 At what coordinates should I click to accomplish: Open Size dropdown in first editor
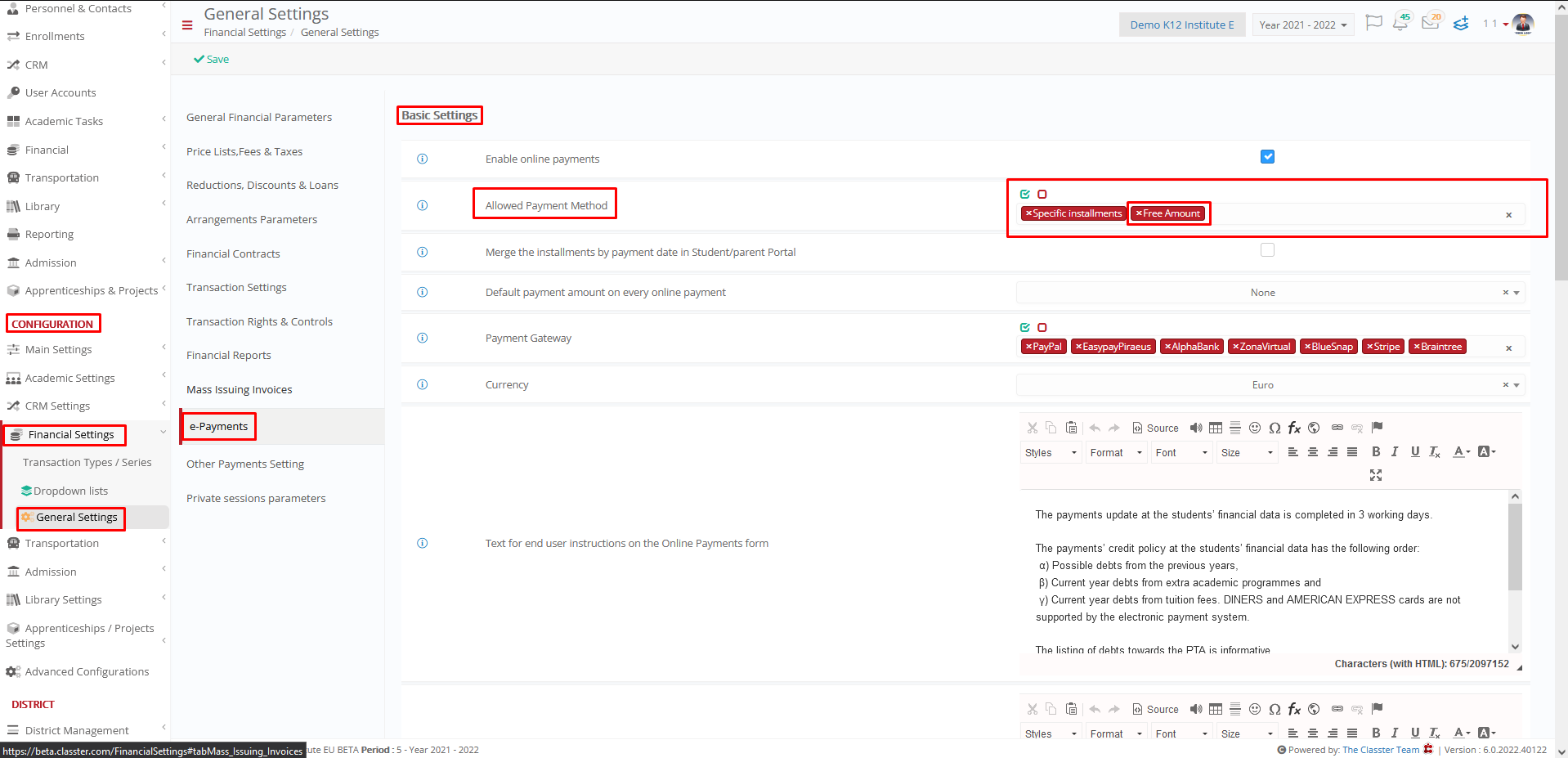(1248, 452)
